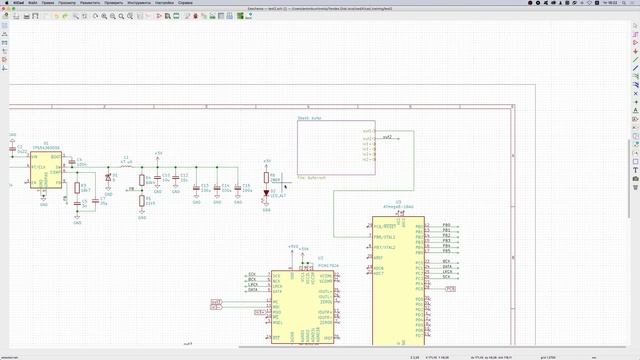Click the Plot schematic icon
The height and width of the screenshot is (360, 640).
coord(36,16)
